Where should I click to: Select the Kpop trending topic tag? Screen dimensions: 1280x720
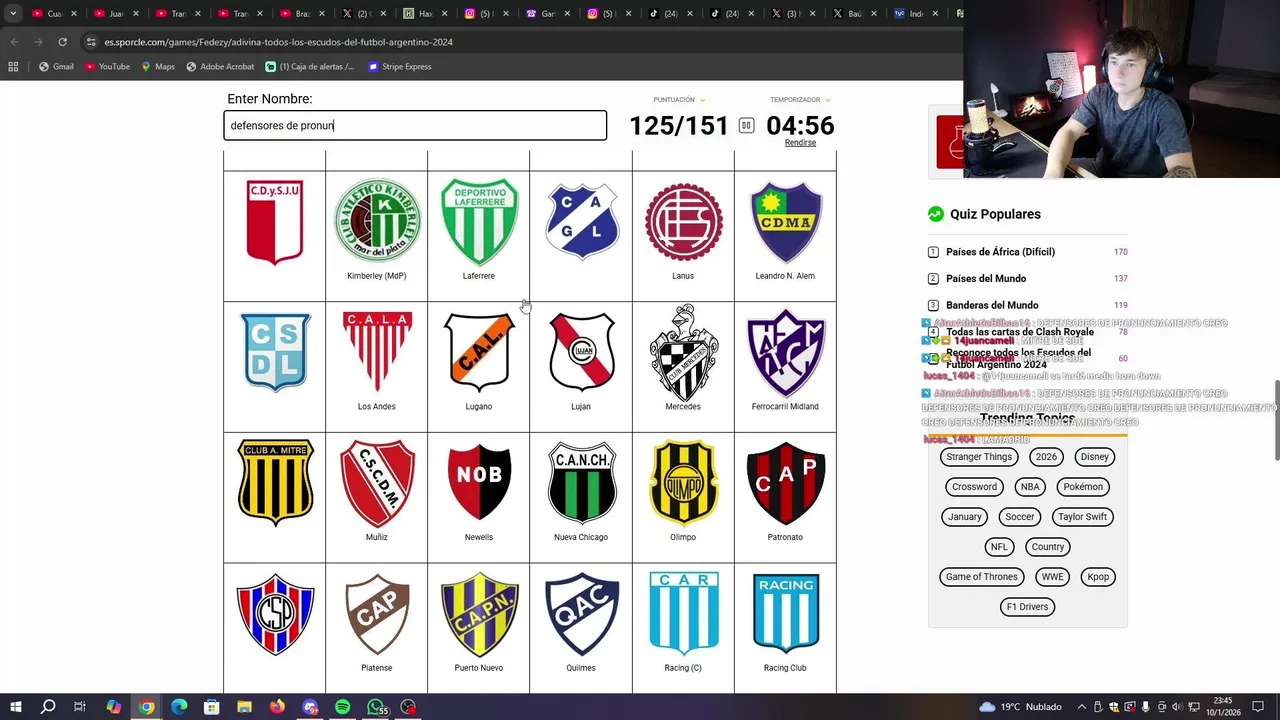(1098, 577)
